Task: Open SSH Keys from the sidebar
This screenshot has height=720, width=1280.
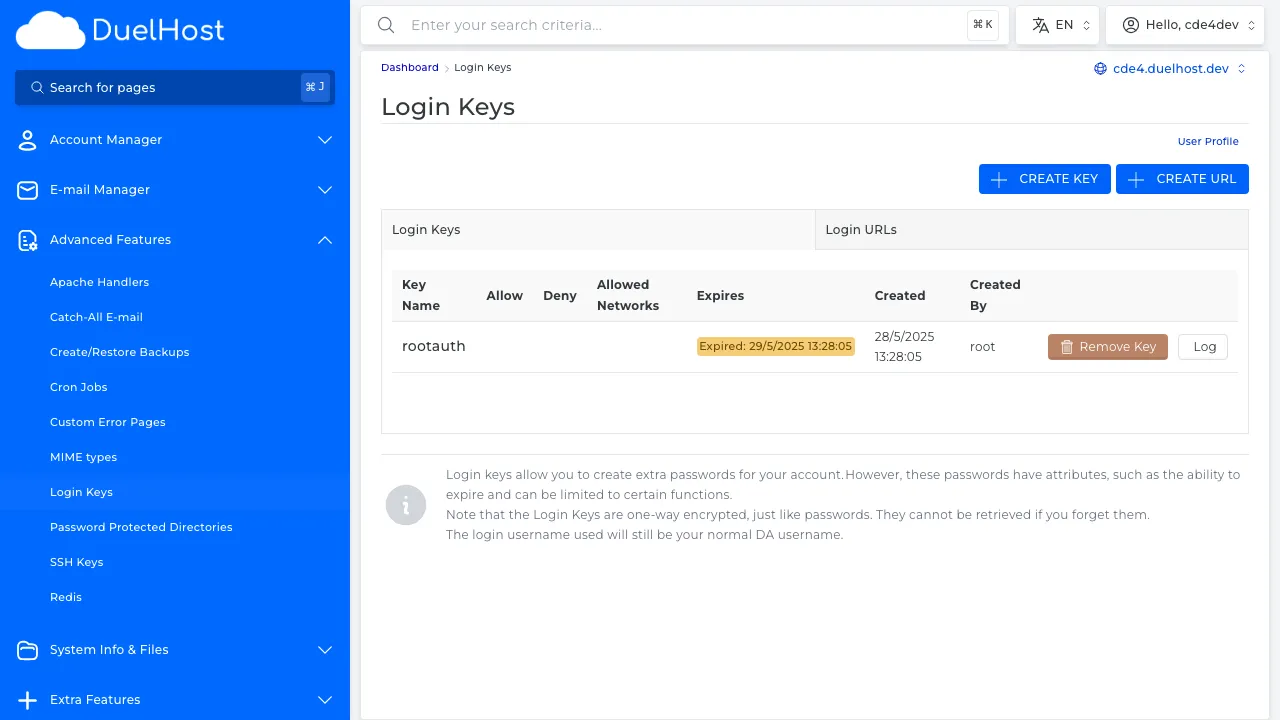Action: [77, 562]
